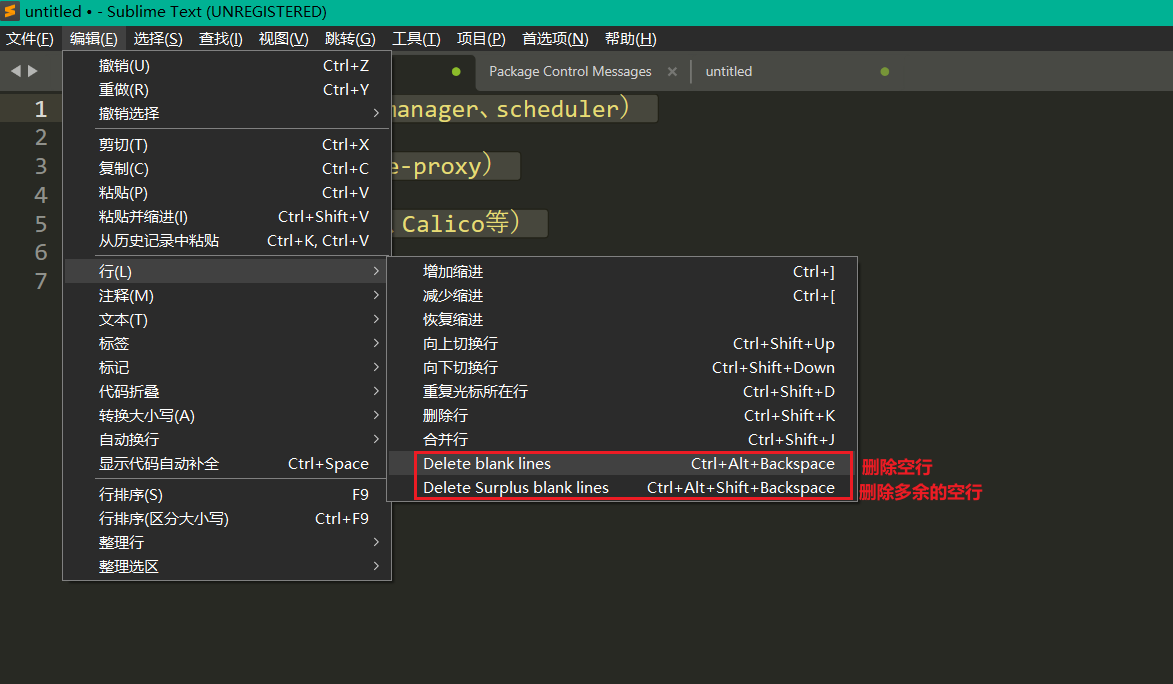Click line number 2 in the gutter
1173x684 pixels.
point(41,138)
